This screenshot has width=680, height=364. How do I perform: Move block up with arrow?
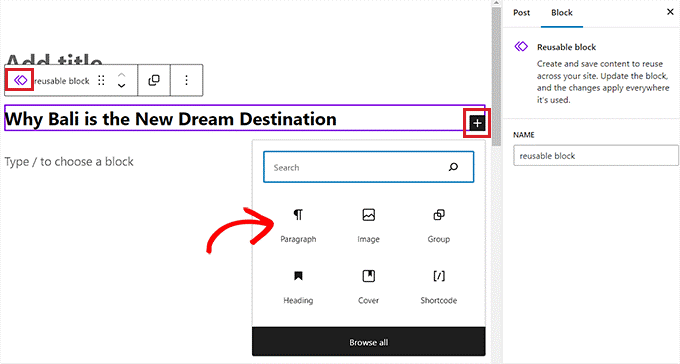tap(122, 75)
